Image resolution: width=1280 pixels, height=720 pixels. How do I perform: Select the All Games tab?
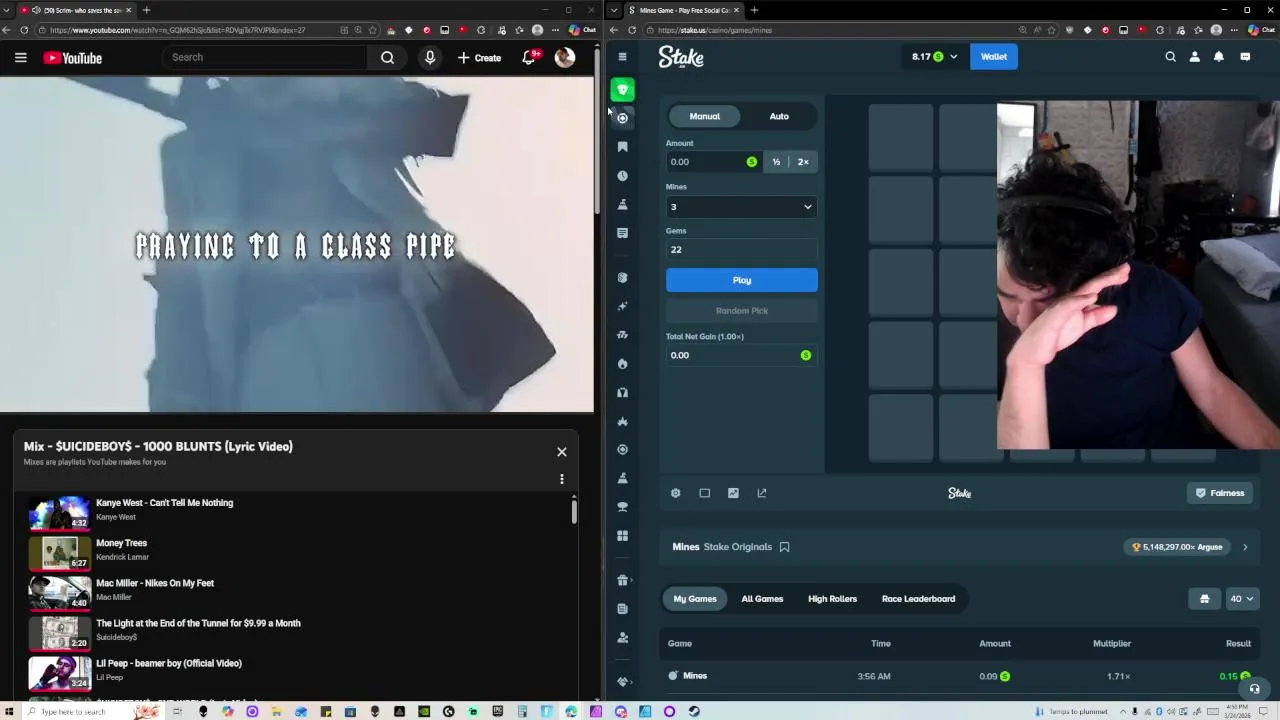[762, 599]
